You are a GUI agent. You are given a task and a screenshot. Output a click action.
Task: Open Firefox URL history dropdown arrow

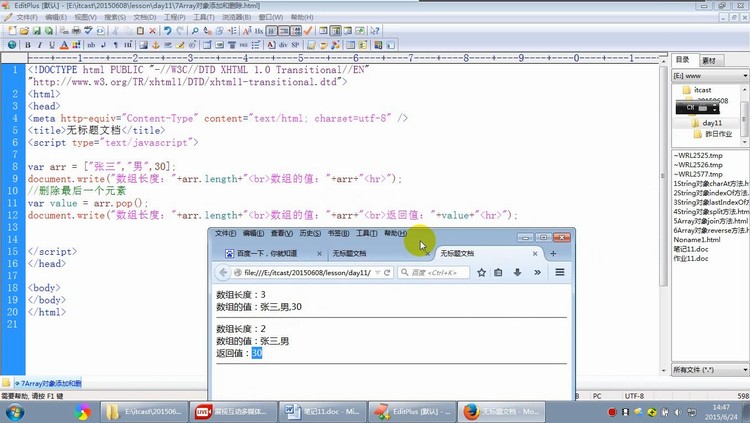[378, 272]
